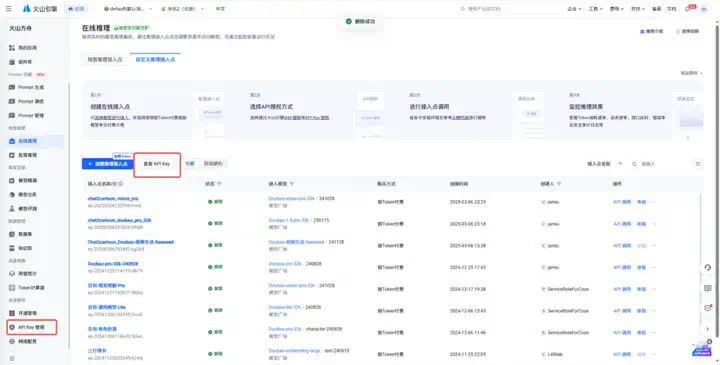Open the QR code floating icon
Image resolution: width=720 pixels, height=365 pixels.
pos(708,288)
